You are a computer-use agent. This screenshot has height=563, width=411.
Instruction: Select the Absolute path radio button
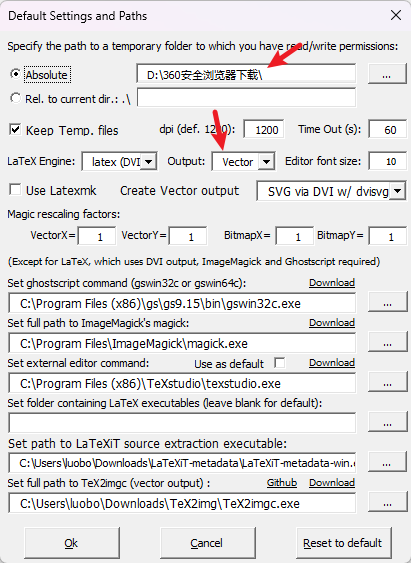click(15, 74)
